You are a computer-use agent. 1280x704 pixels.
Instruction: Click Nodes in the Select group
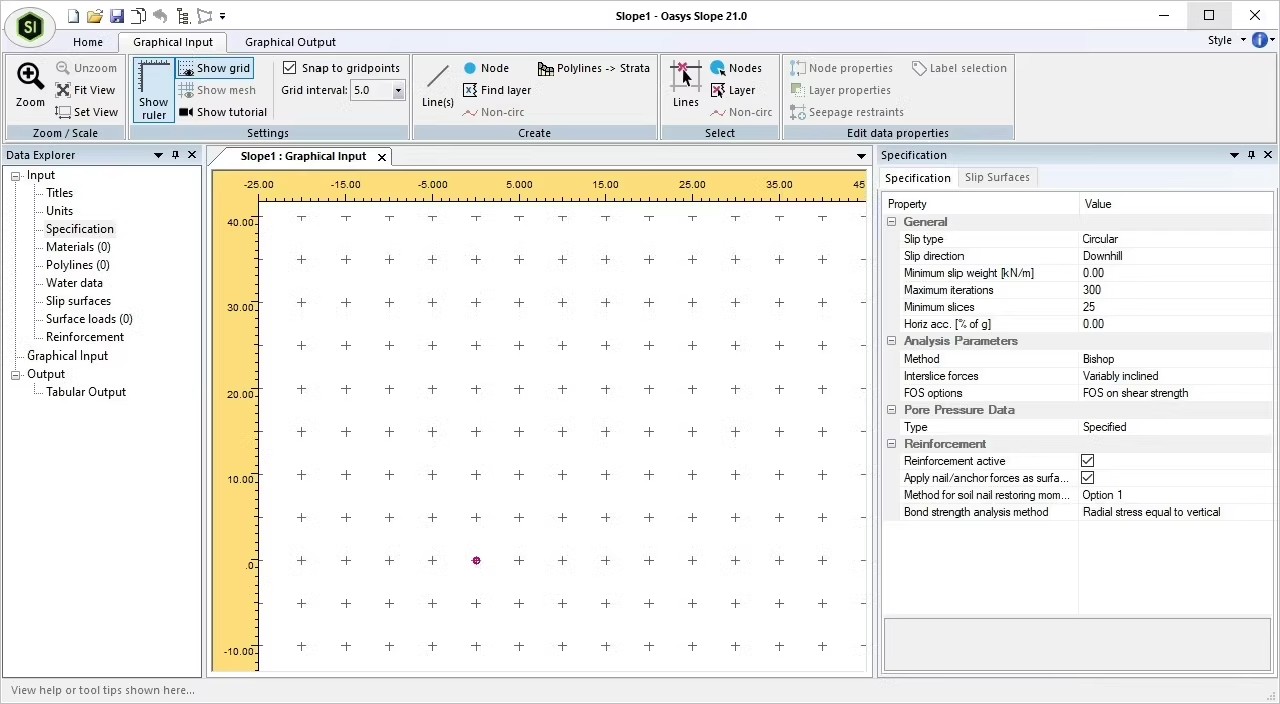point(736,68)
